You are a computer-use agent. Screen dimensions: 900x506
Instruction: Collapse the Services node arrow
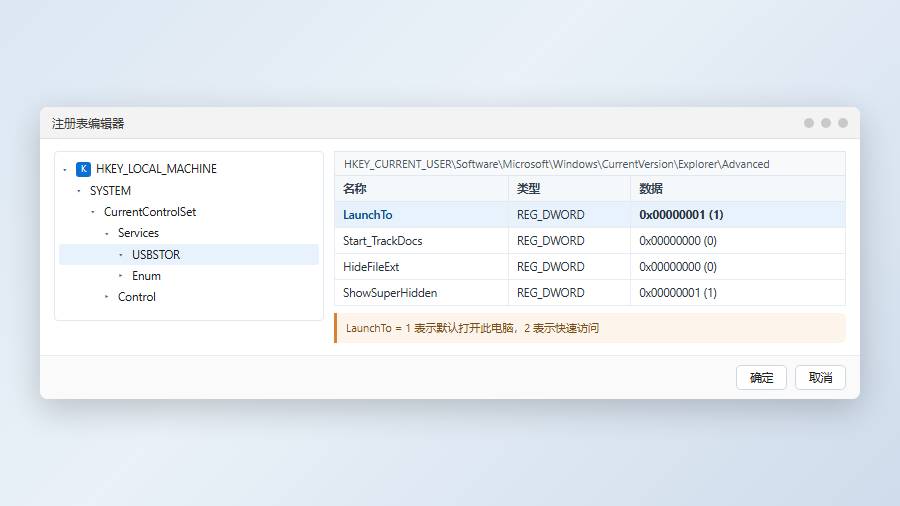click(x=107, y=233)
